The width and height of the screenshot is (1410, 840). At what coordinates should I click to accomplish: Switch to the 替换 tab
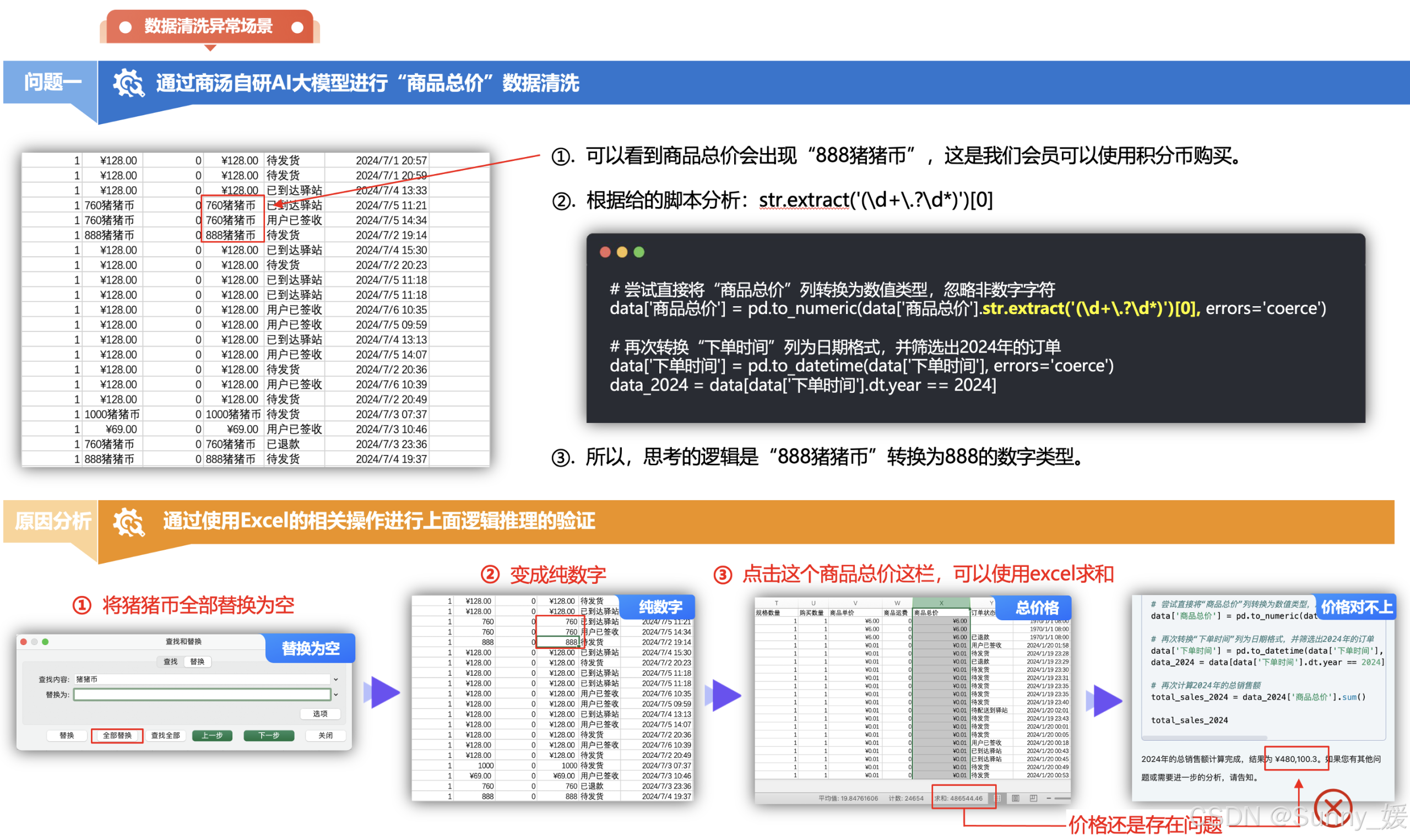tap(198, 662)
